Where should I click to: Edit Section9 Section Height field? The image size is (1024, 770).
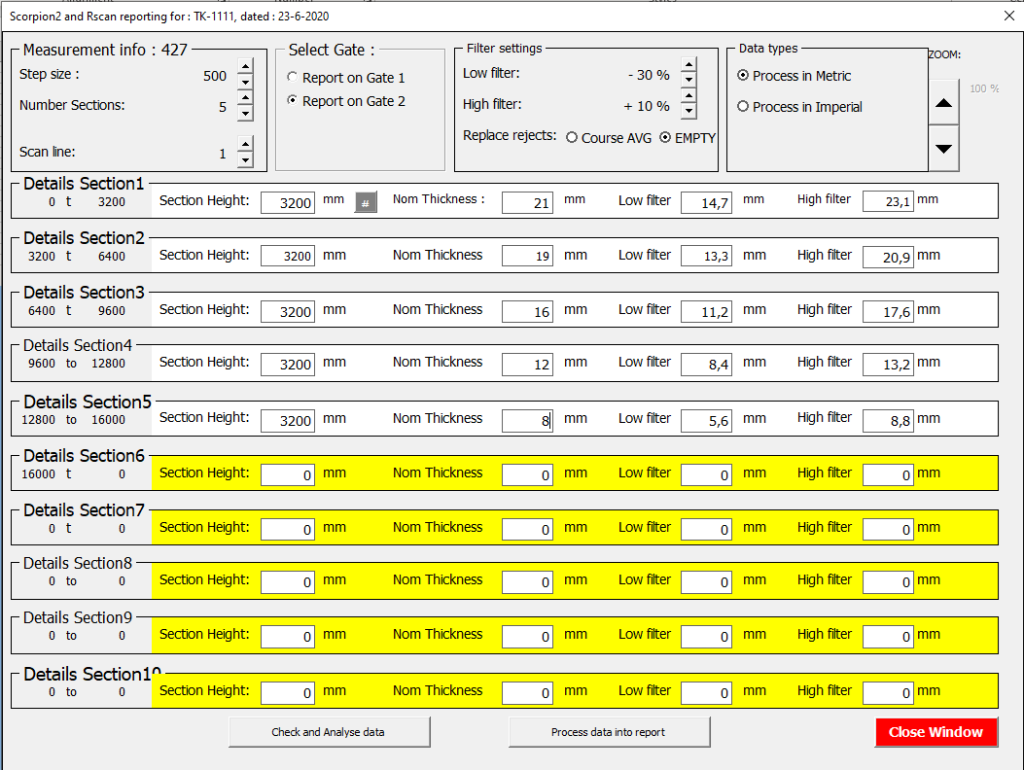[x=287, y=636]
